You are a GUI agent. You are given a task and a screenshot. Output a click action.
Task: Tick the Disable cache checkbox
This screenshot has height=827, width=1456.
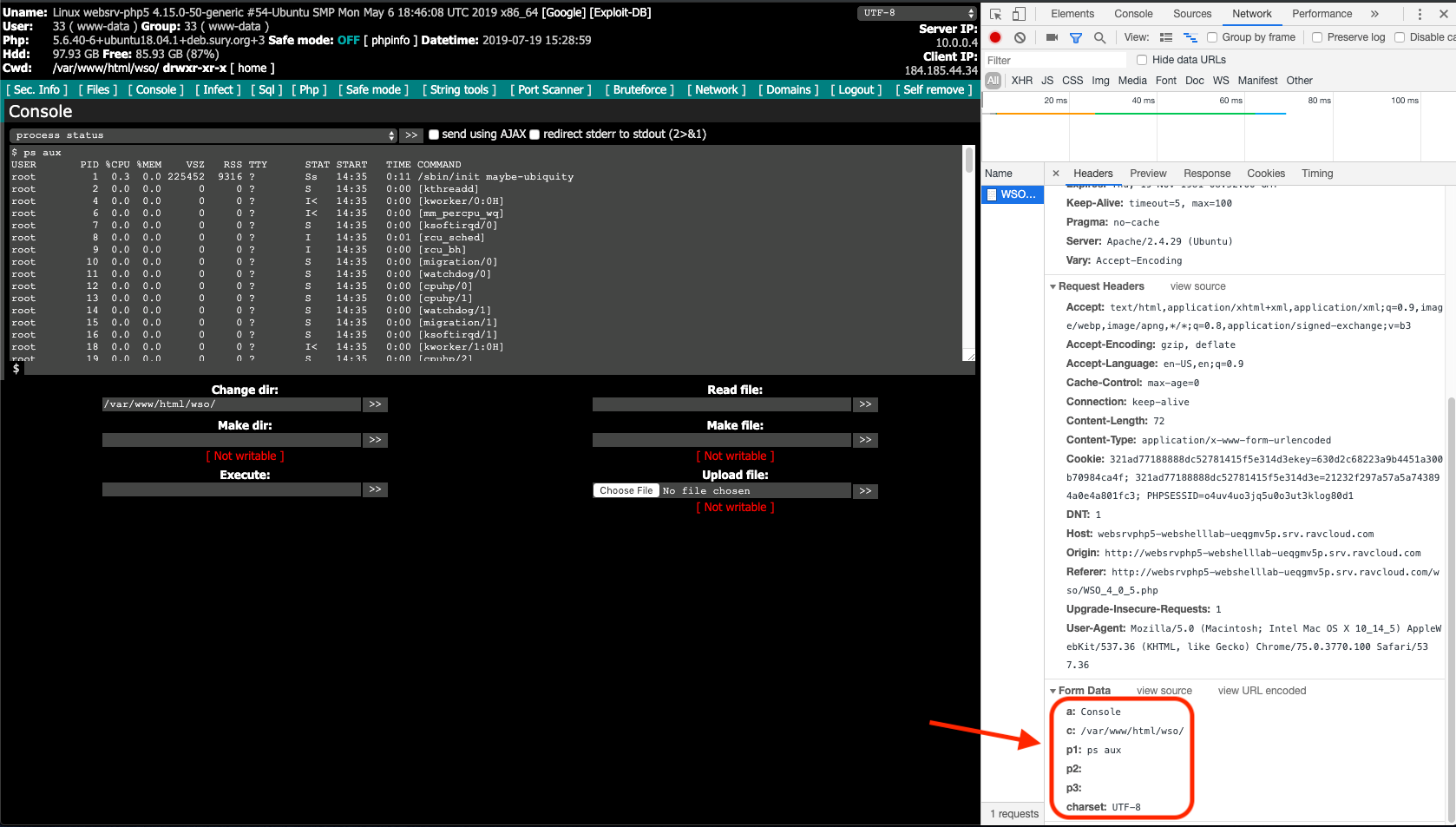point(1400,37)
